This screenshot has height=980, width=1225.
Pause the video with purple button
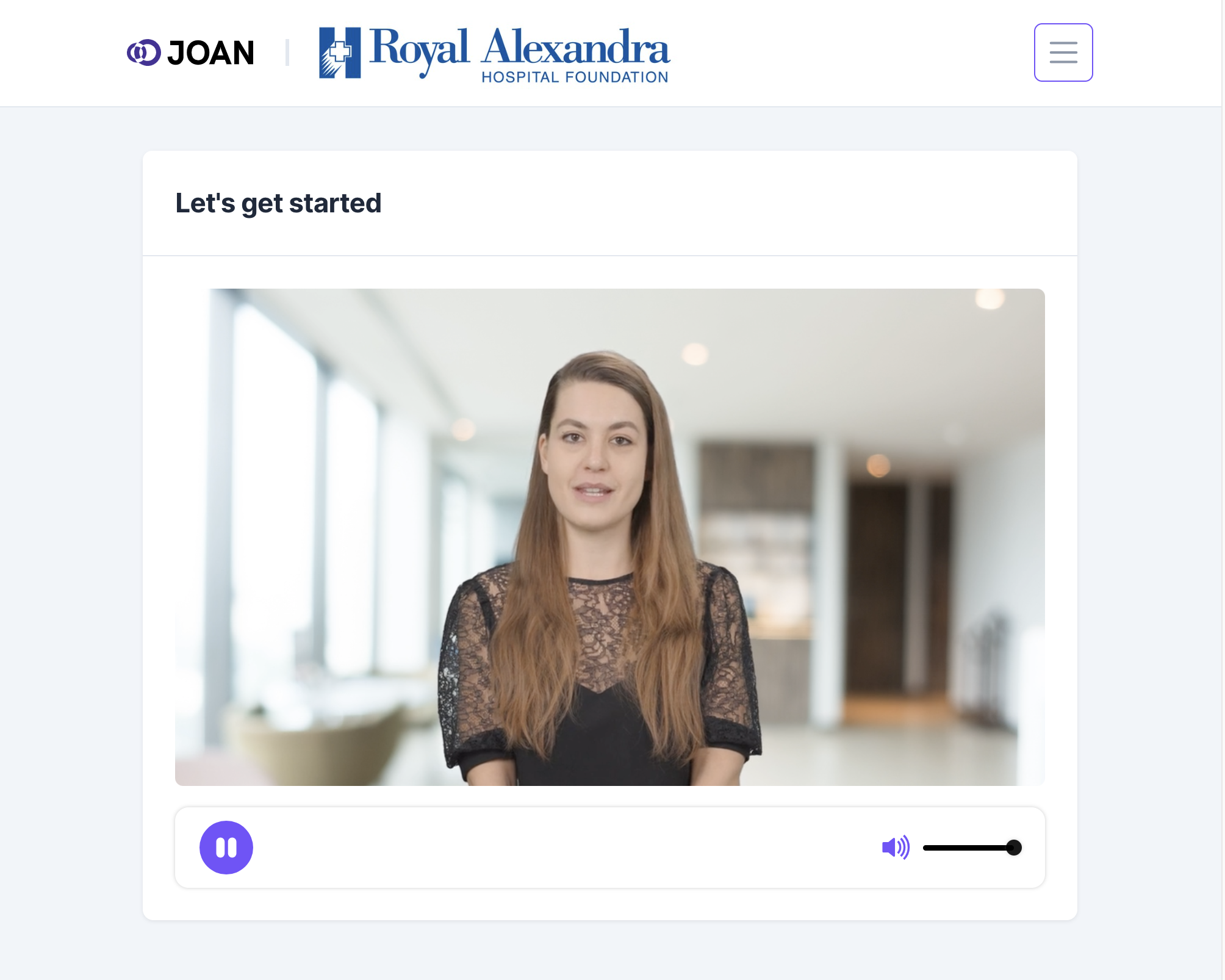[x=226, y=847]
